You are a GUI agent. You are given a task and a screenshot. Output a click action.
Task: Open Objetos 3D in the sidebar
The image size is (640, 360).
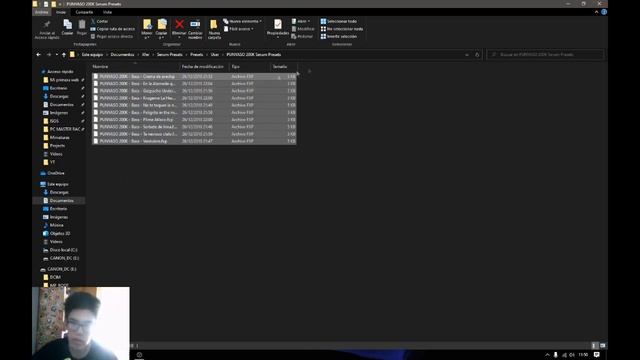point(60,233)
